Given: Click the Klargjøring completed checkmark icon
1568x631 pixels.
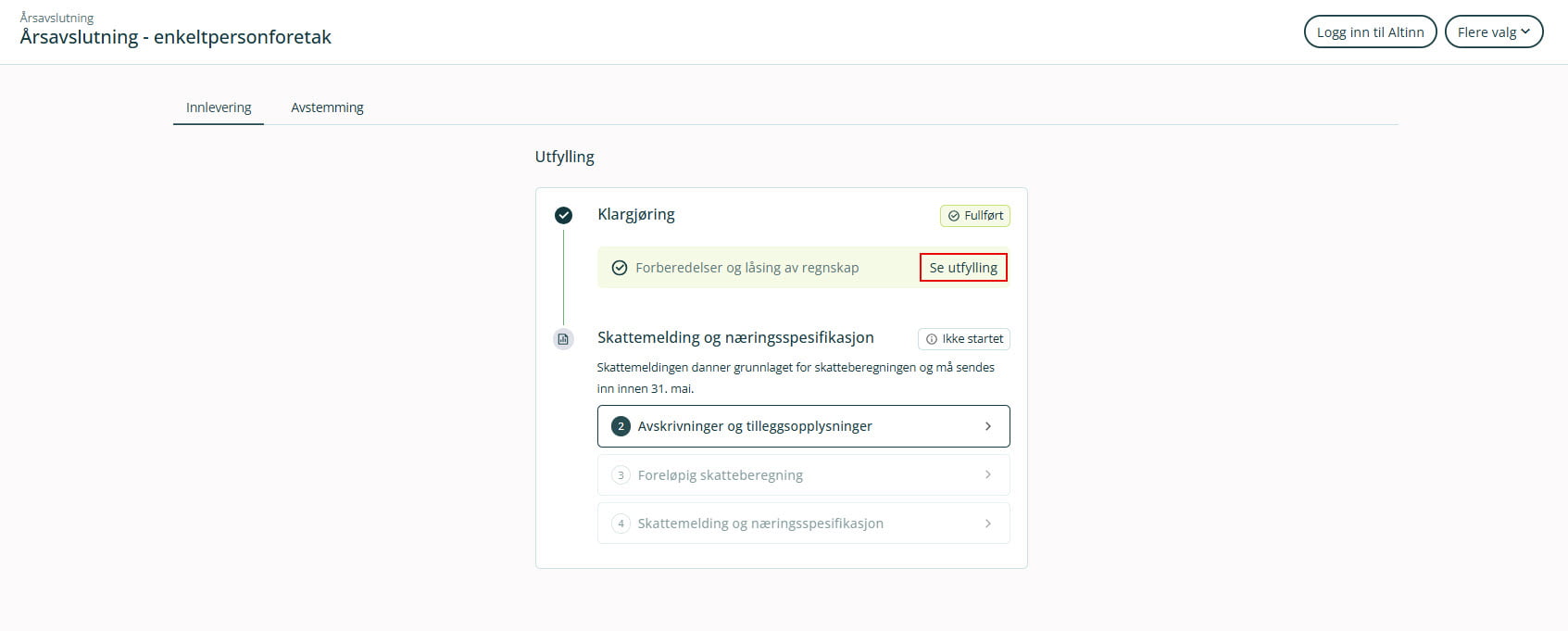Looking at the screenshot, I should tap(563, 216).
